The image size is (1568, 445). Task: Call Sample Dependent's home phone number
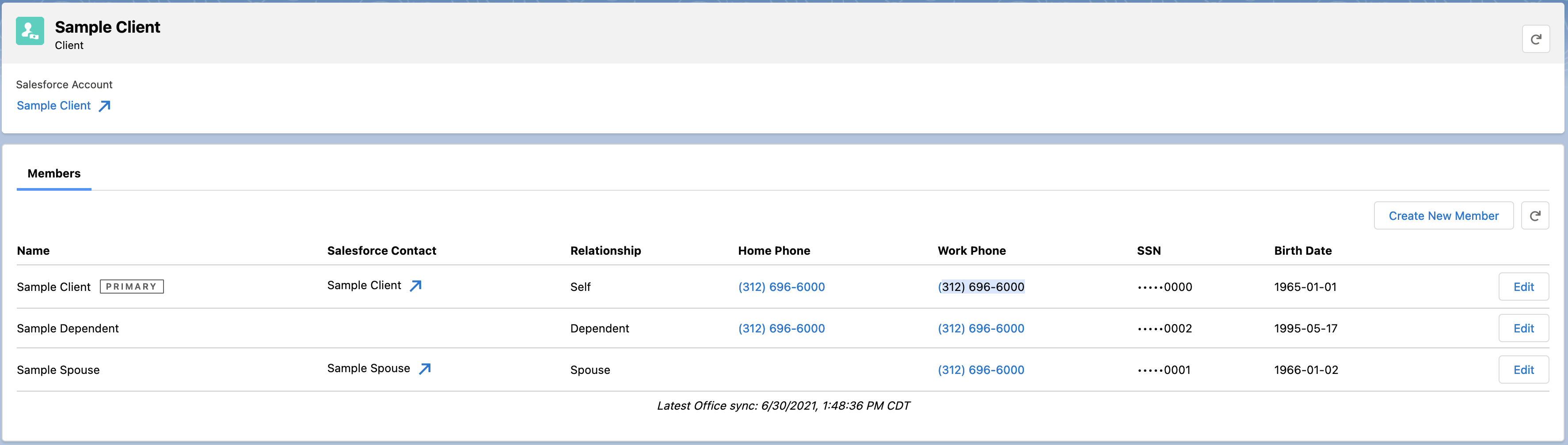781,328
